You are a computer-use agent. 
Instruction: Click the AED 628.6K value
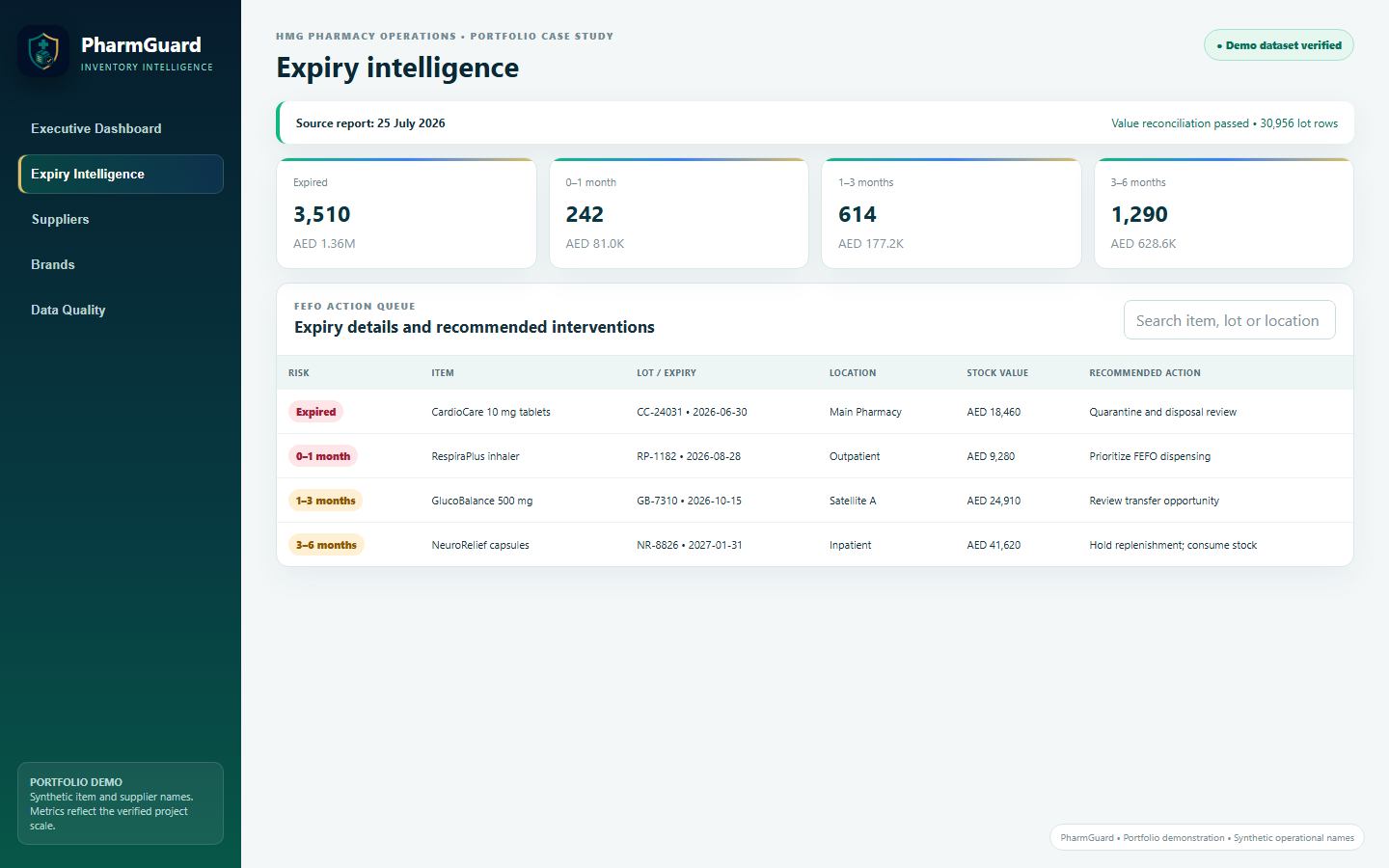(x=1143, y=244)
